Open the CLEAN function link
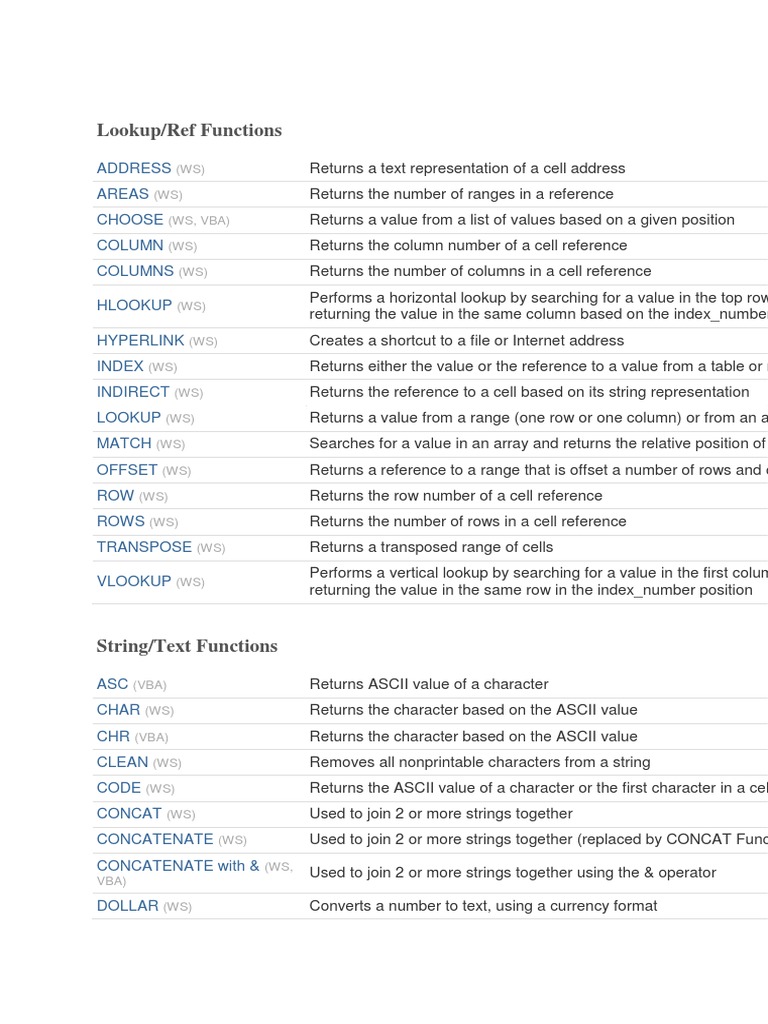Viewport: 768px width, 1024px height. pyautogui.click(x=122, y=762)
